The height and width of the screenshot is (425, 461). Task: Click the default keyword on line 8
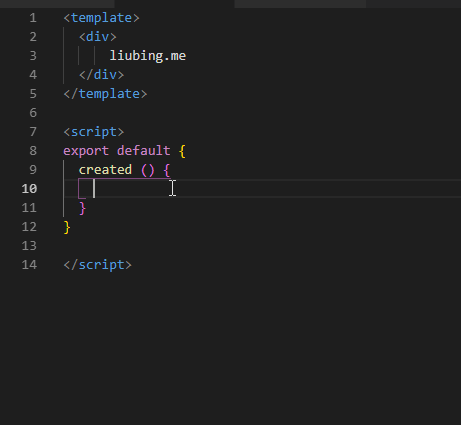144,151
